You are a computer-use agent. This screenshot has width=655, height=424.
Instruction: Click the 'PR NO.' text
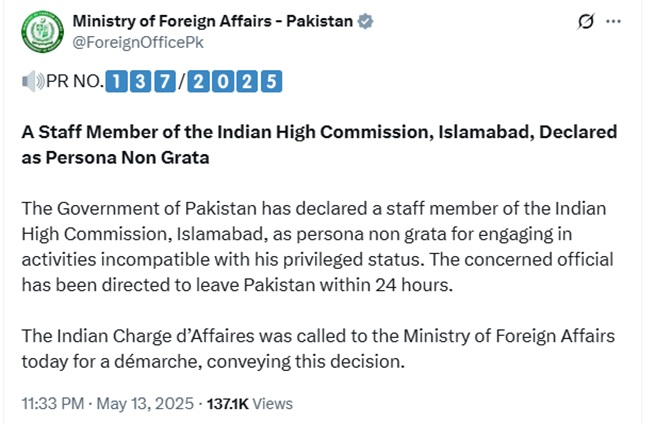pos(76,82)
